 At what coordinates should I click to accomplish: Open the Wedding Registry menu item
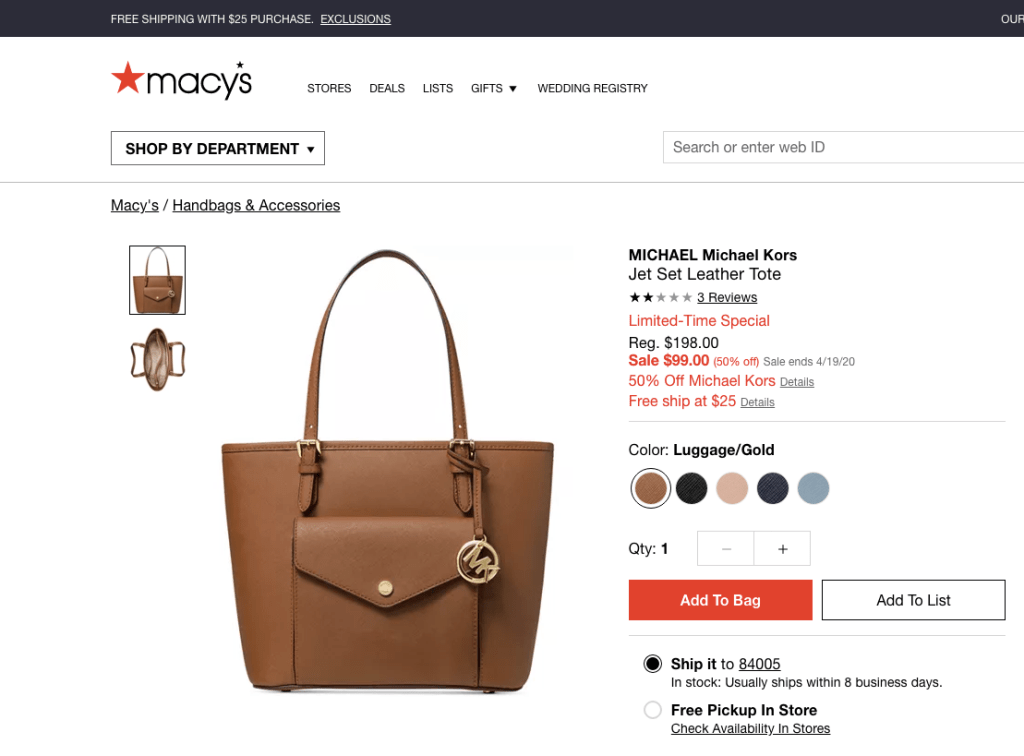tap(592, 88)
